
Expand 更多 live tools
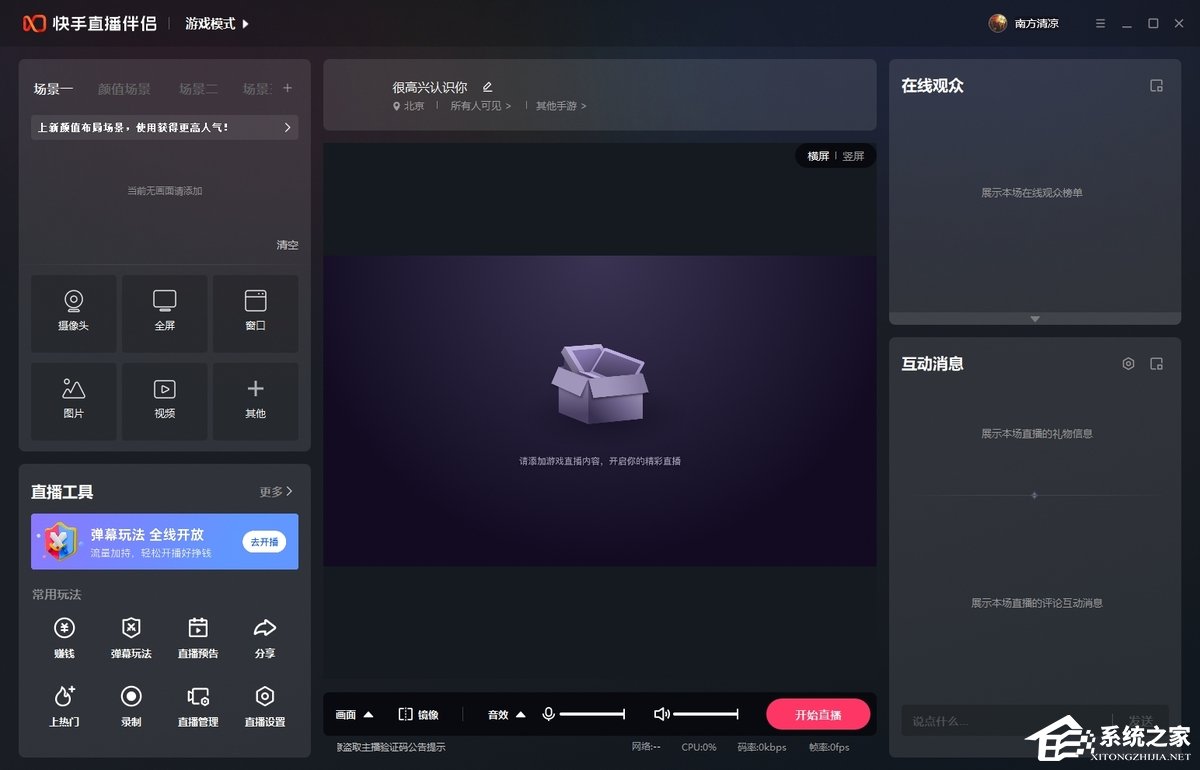pyautogui.click(x=276, y=492)
